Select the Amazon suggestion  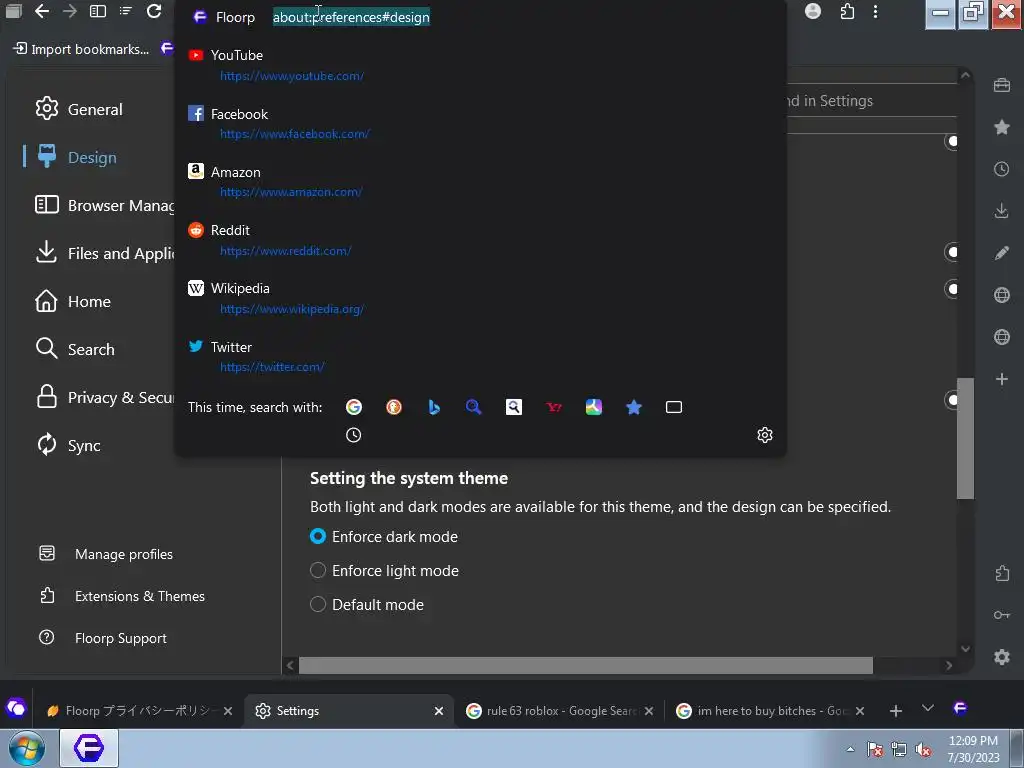(480, 182)
